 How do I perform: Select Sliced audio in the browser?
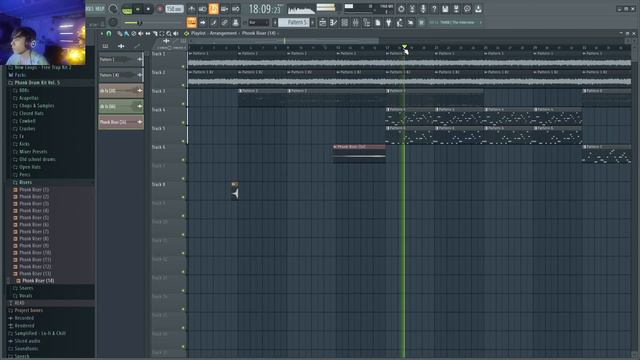pyautogui.click(x=27, y=341)
